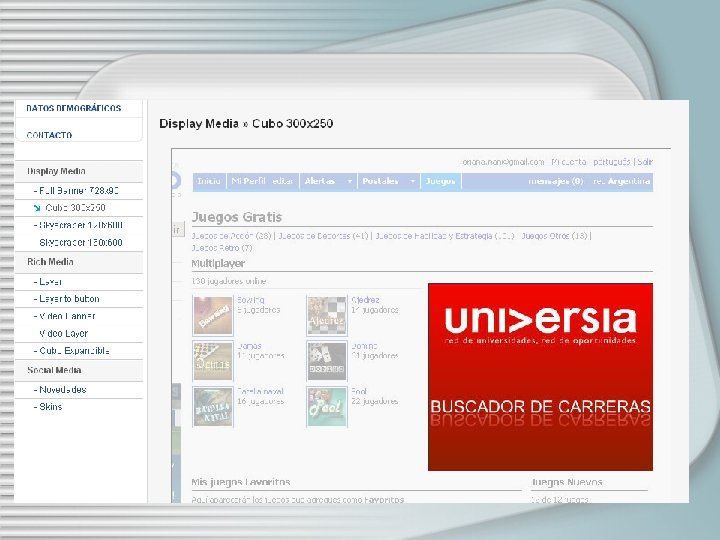Open the Layer format item
This screenshot has width=720, height=540.
point(50,281)
